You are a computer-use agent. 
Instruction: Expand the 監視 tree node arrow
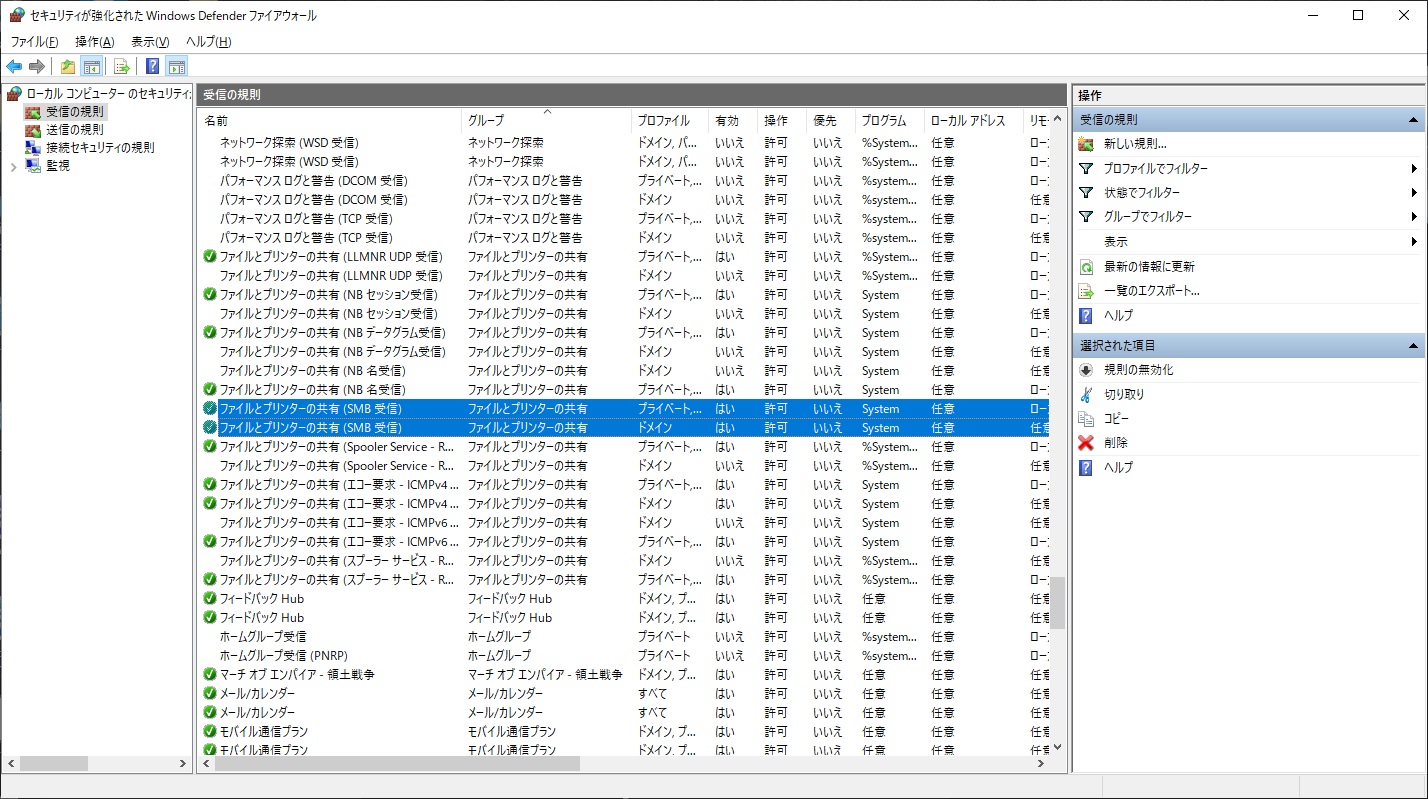(14, 166)
